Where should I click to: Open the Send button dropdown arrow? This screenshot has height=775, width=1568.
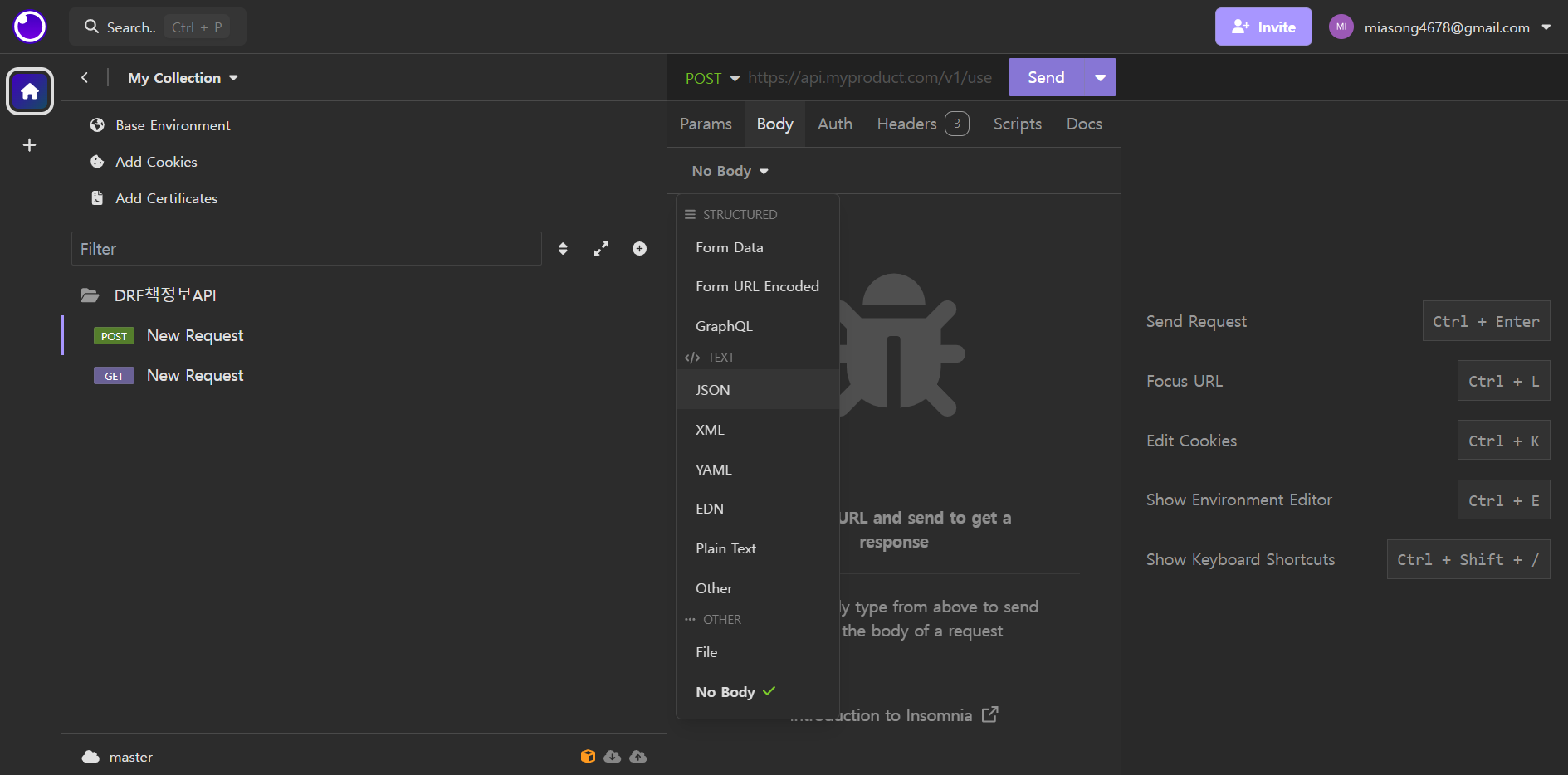(1100, 77)
